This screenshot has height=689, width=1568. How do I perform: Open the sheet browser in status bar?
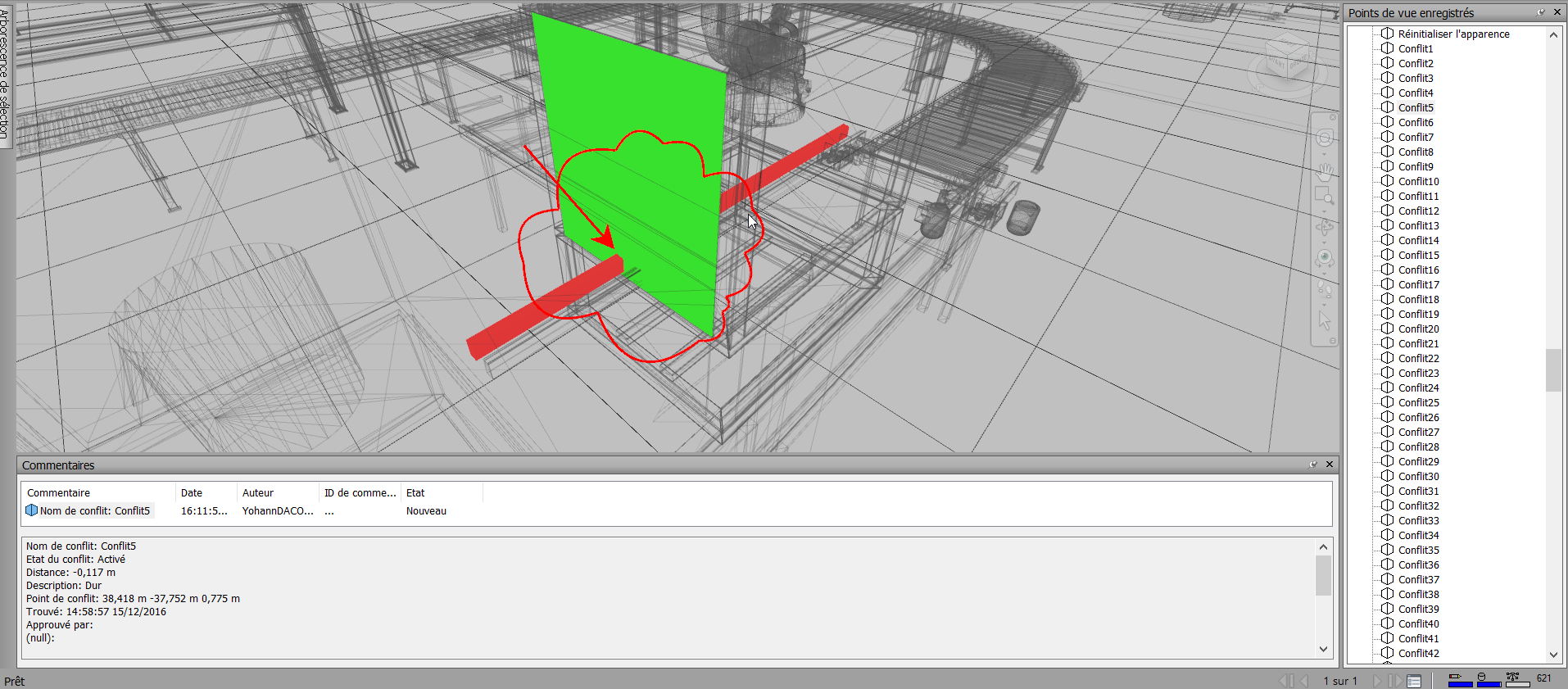click(1414, 681)
